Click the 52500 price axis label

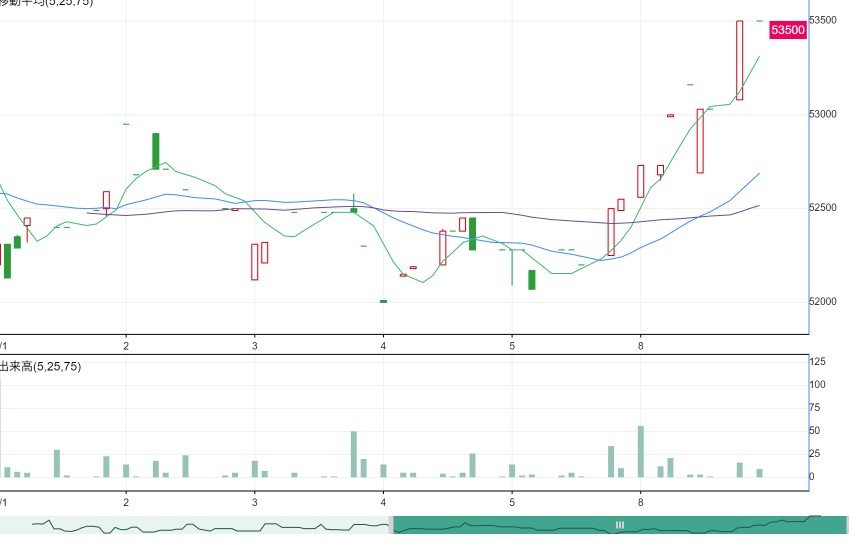(x=823, y=208)
